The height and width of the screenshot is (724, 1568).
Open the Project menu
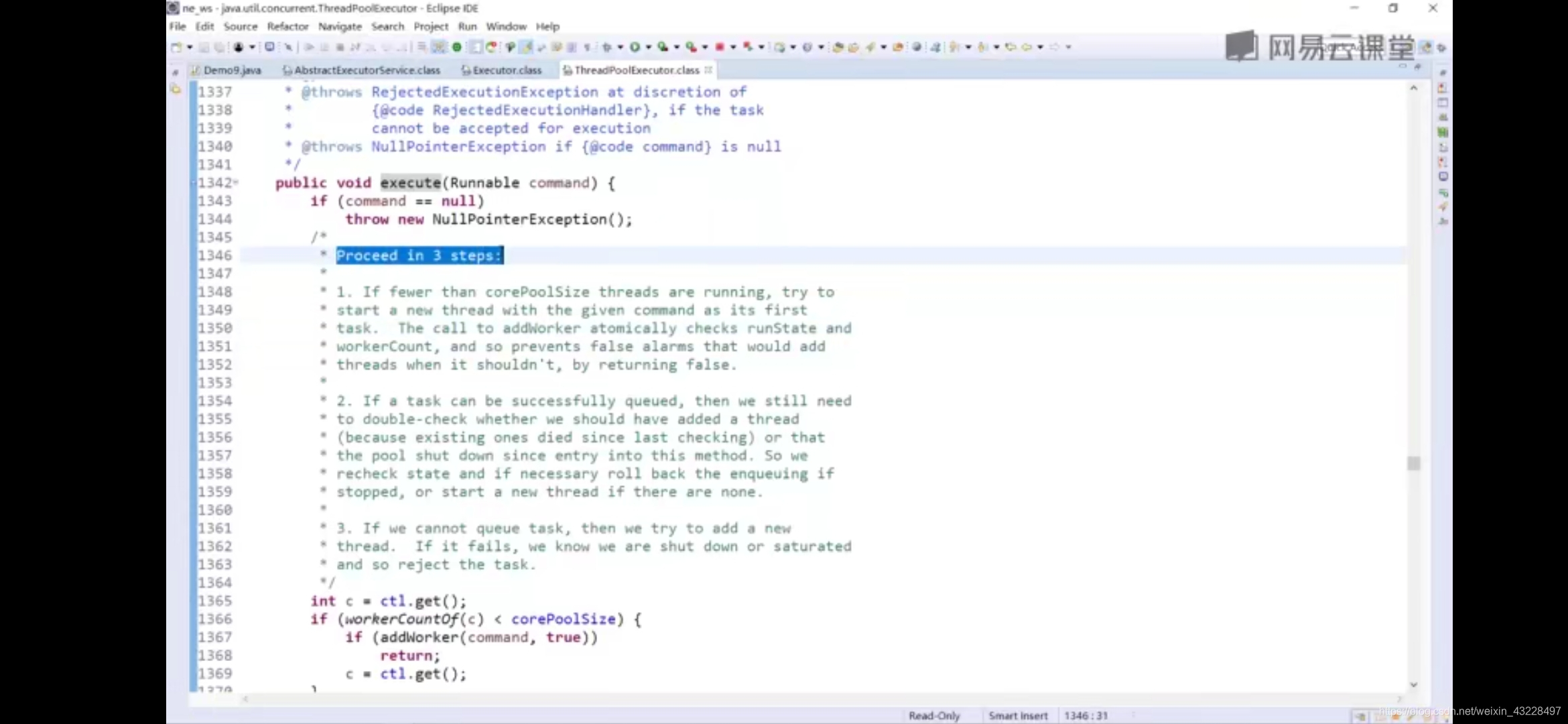(x=431, y=26)
